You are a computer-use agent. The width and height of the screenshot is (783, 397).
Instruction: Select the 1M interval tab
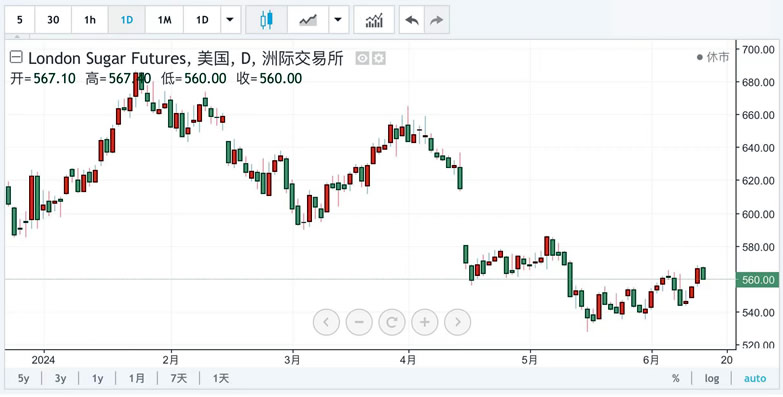pos(164,20)
